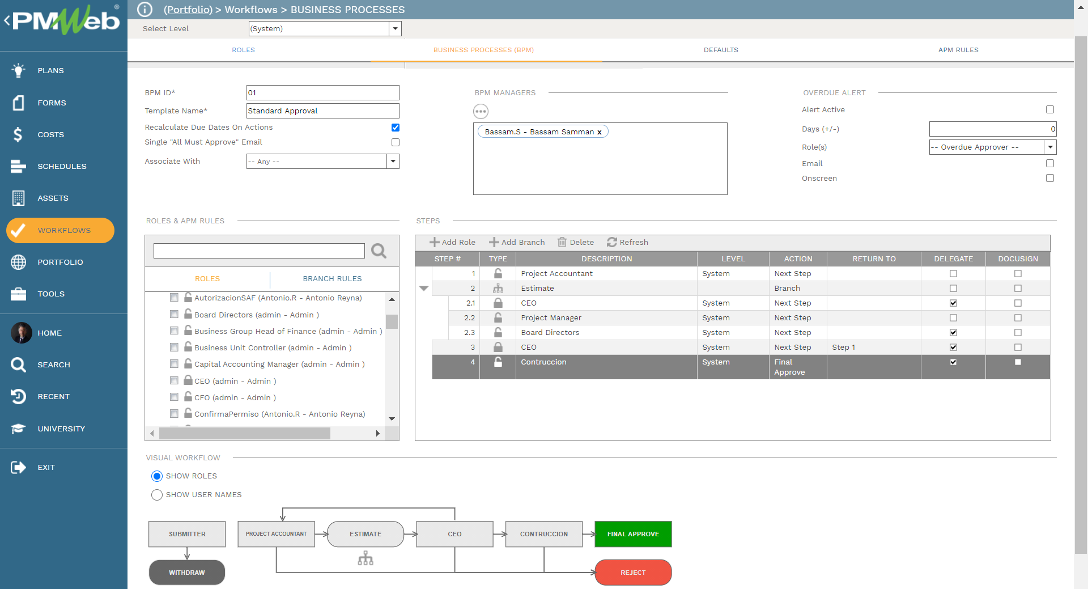This screenshot has height=589, width=1089.
Task: Click the Search magnifier icon in sidebar
Action: tap(19, 365)
